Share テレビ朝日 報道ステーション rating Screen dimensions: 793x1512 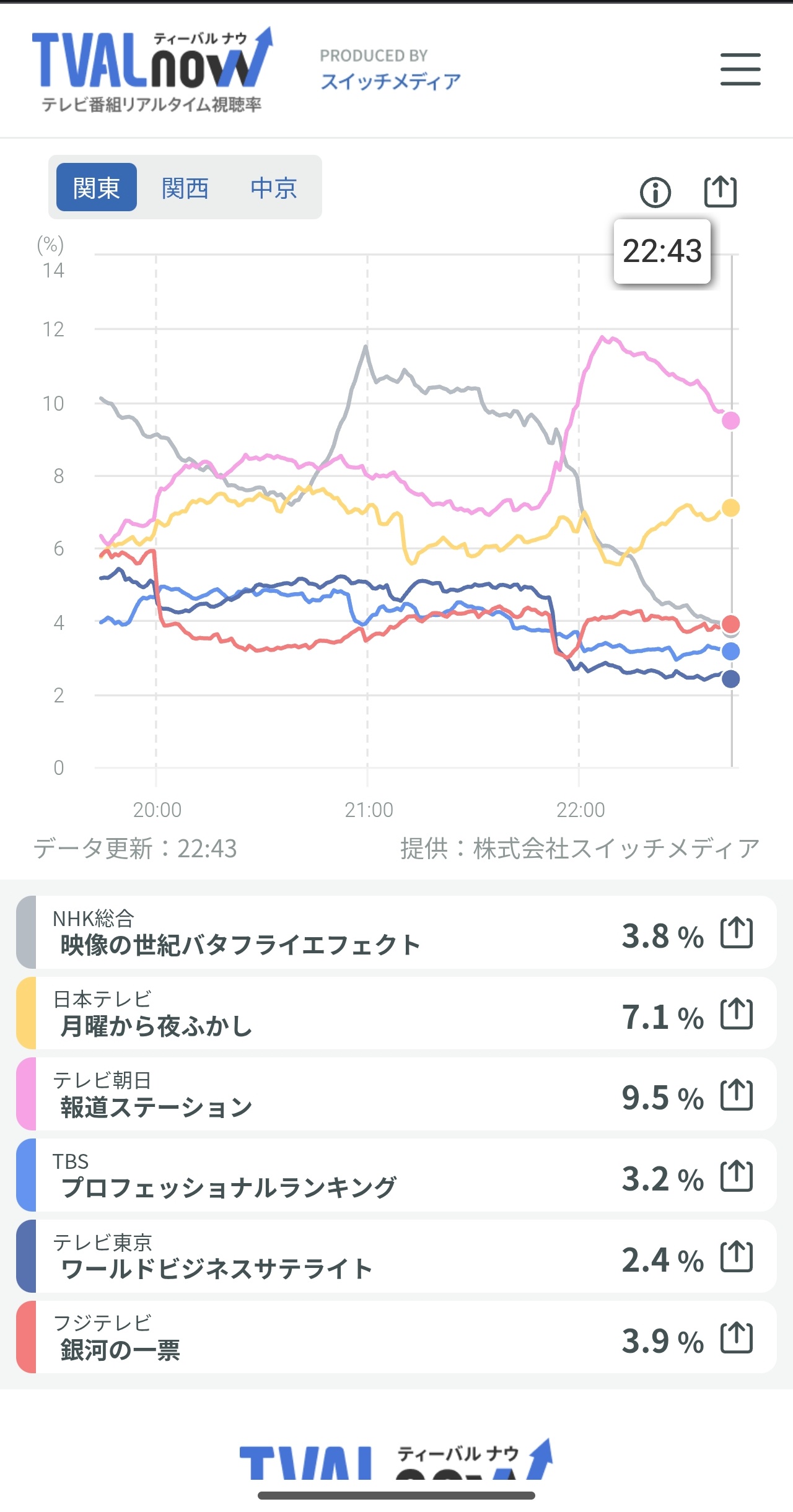pos(737,1095)
